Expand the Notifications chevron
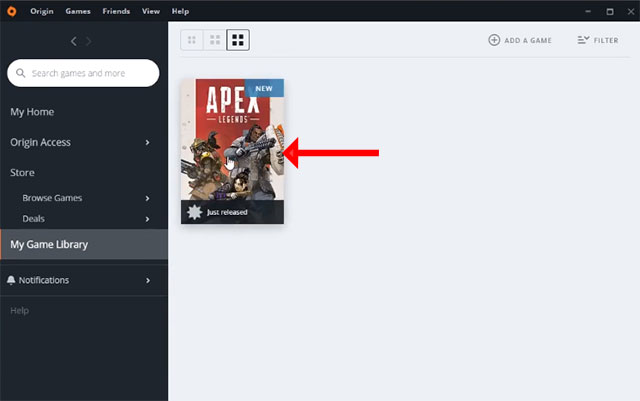The image size is (640, 401). (148, 281)
